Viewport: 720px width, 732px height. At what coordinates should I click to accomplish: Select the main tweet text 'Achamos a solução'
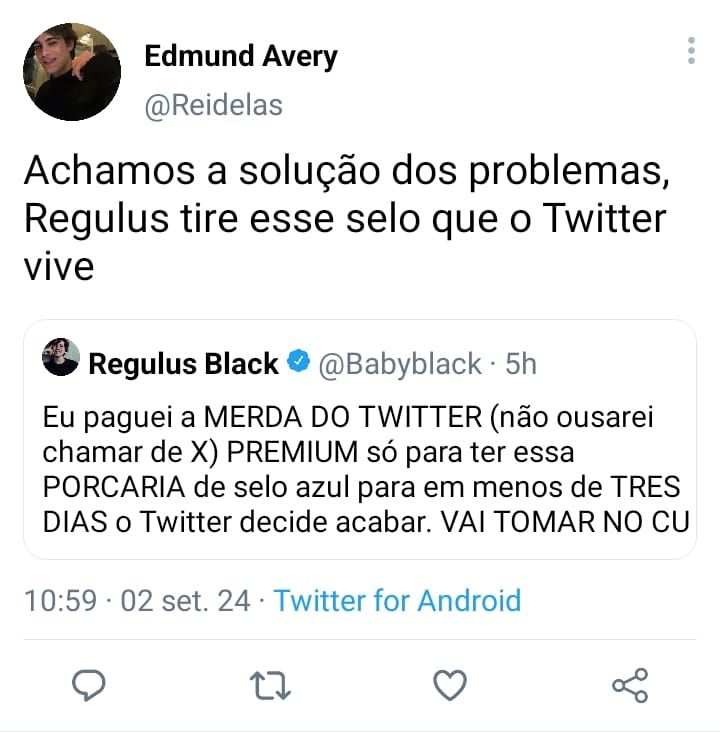pos(202,170)
